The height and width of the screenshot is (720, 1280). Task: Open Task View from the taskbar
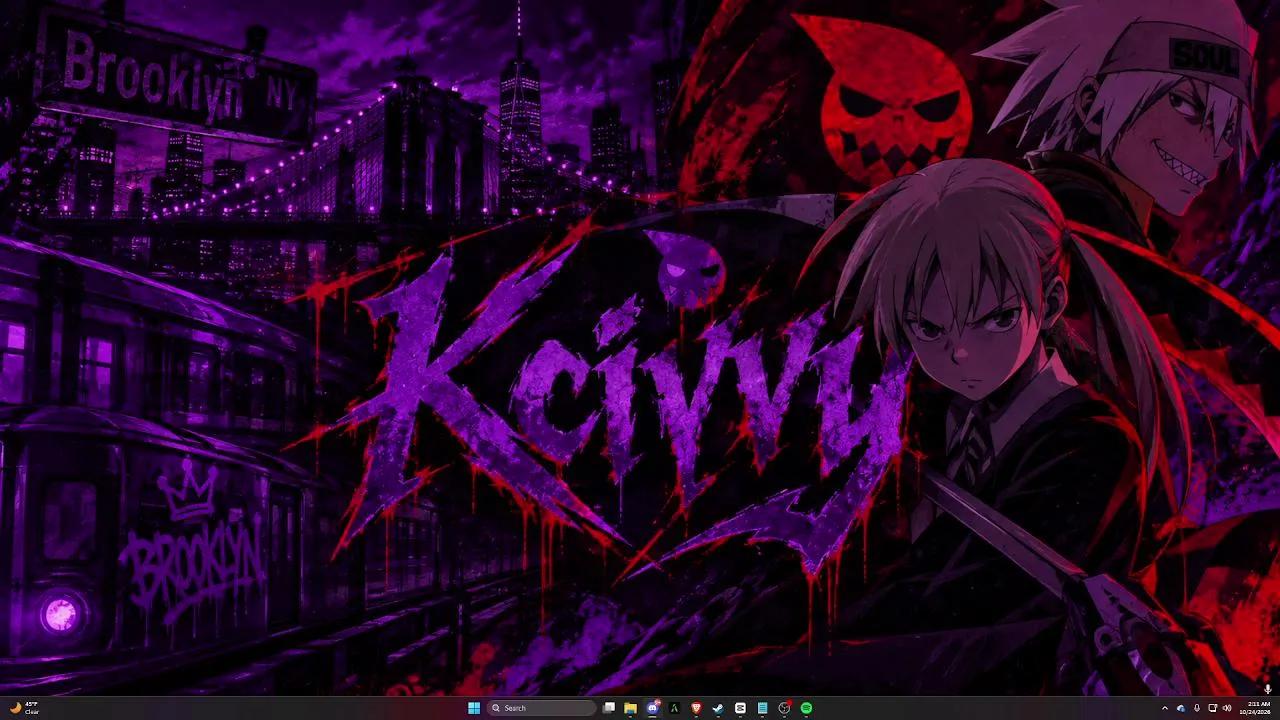point(609,708)
